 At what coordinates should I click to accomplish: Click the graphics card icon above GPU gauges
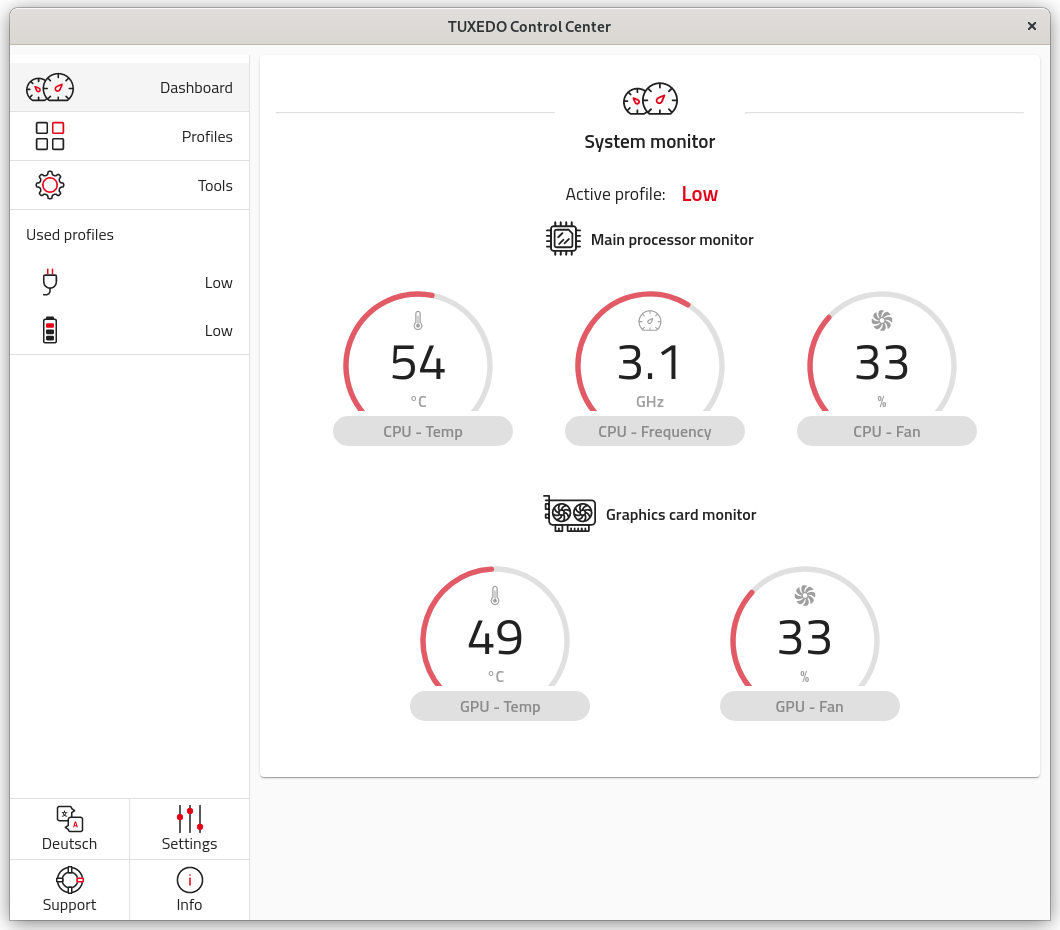(569, 514)
